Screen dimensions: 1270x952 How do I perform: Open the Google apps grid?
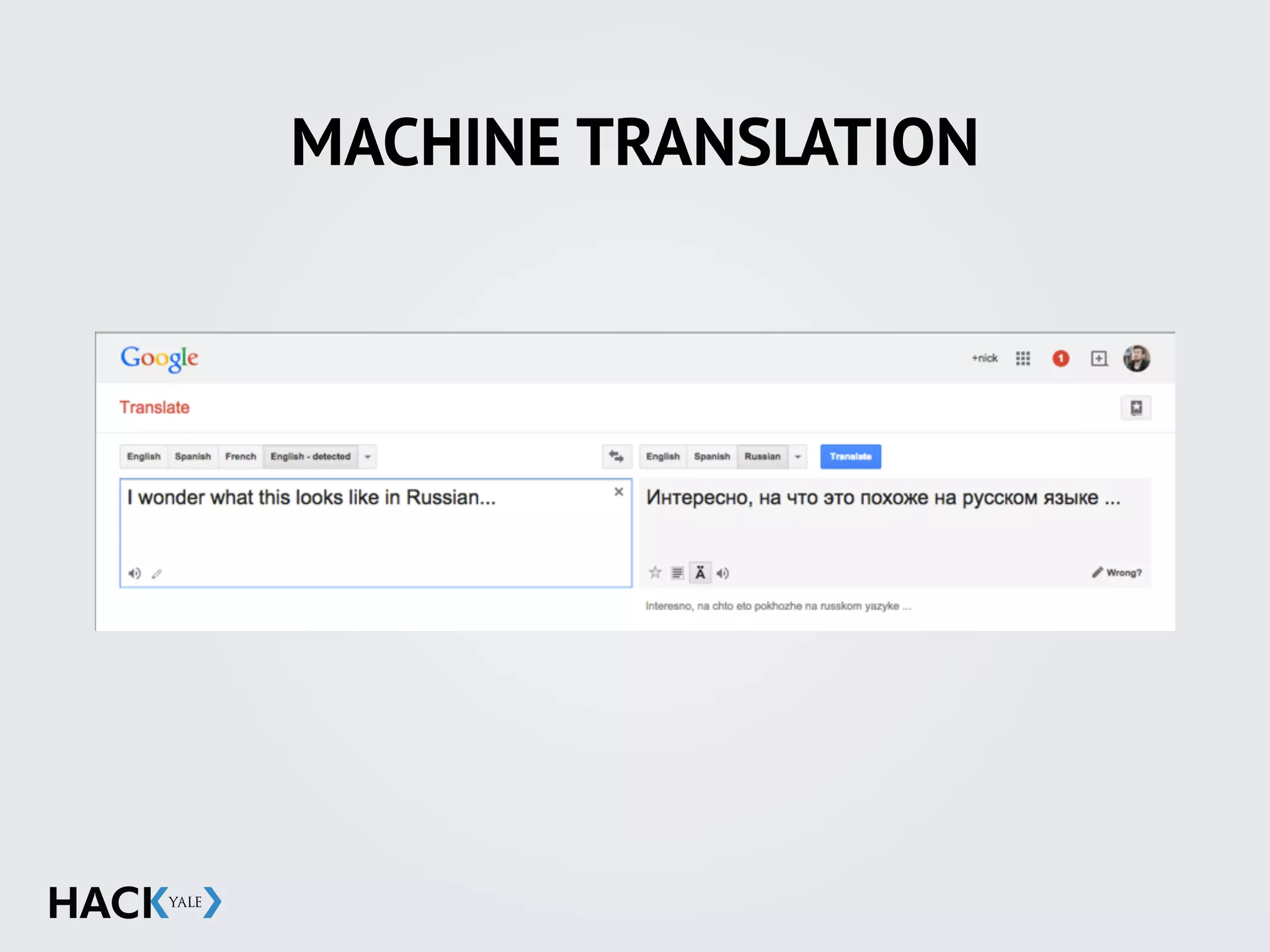click(x=1023, y=358)
